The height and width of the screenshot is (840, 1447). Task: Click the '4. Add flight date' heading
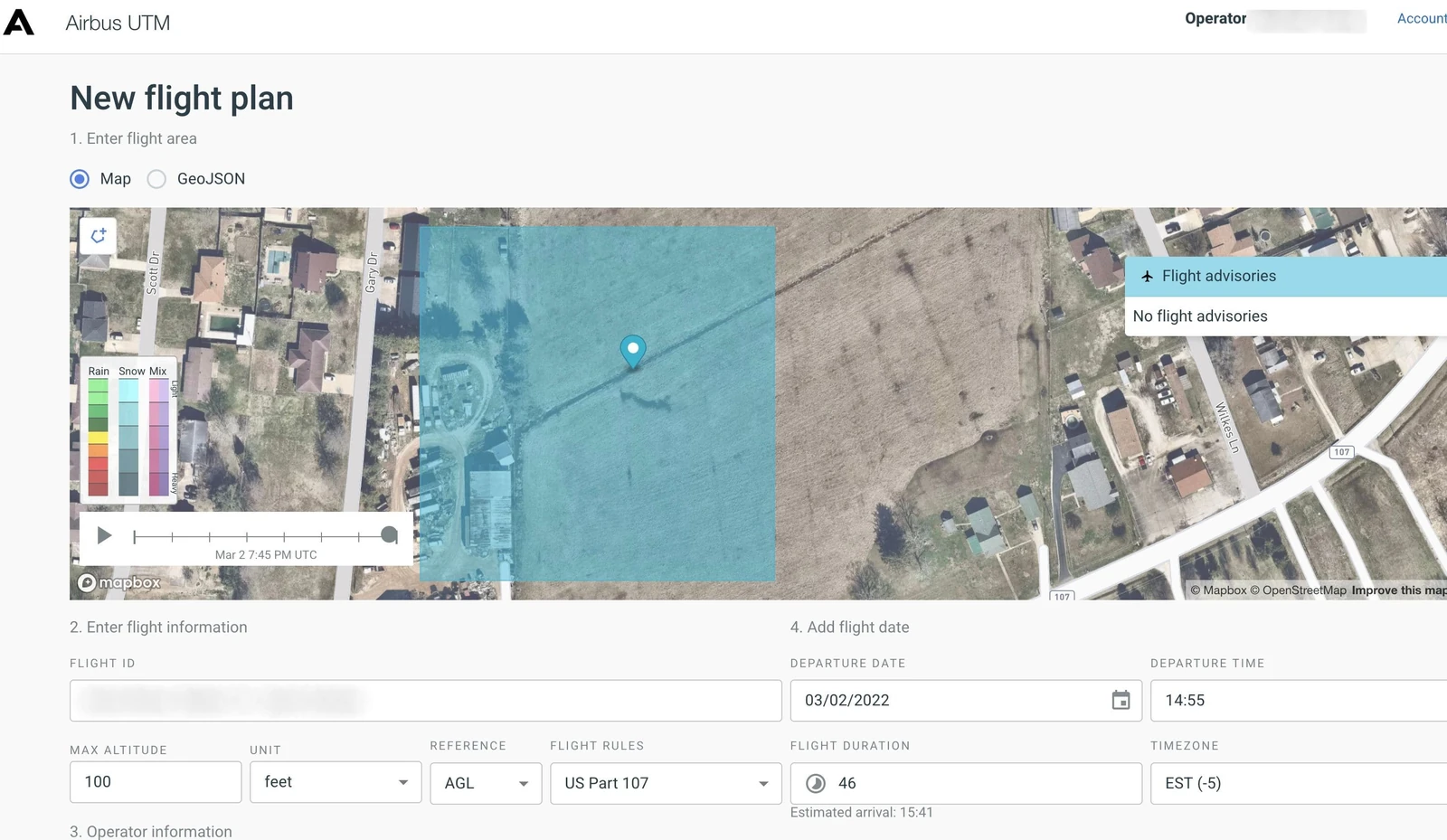tap(850, 628)
